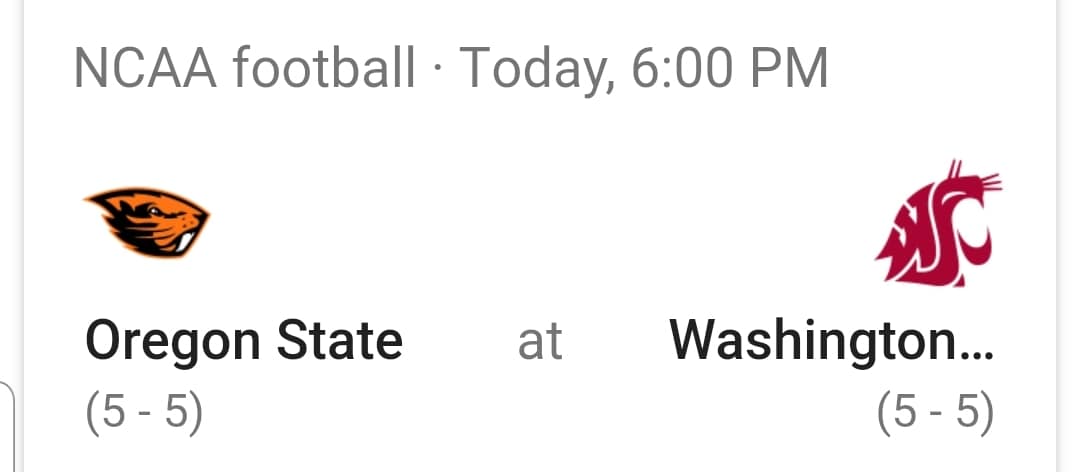Click the "at" text between teams
Viewport: 1079px width, 472px height.
(x=540, y=341)
